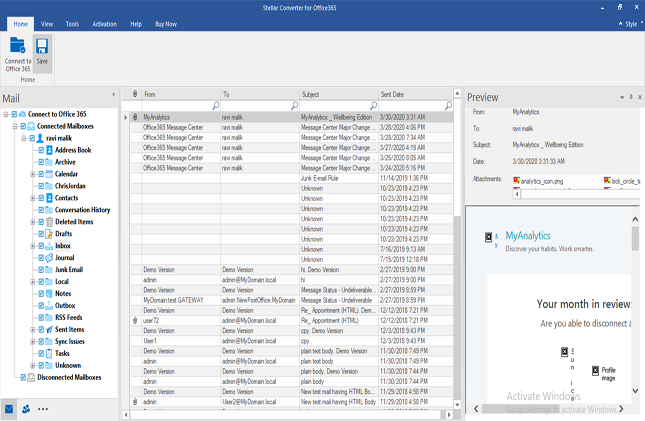
Task: Collapse the ravi malik mailbox node
Action: [24, 138]
